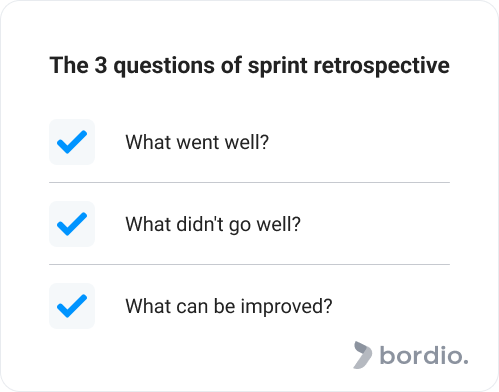
Task: Select the "What didn't go well?" question text
Action: (x=213, y=224)
